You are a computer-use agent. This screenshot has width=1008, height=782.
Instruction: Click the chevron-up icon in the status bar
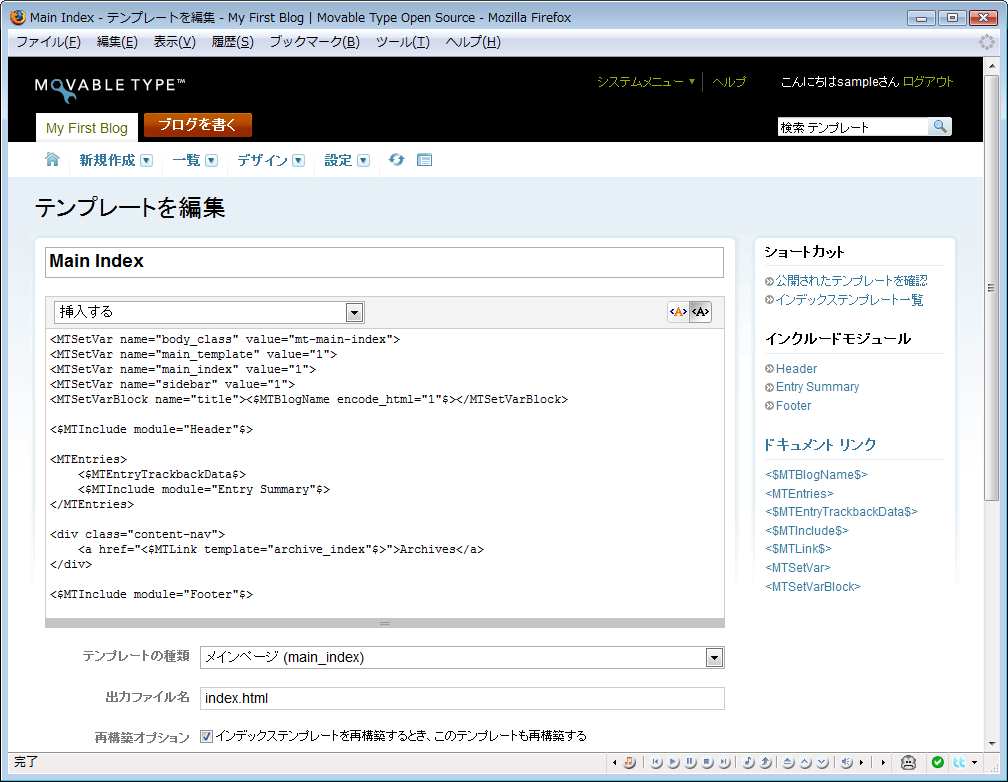pos(806,763)
